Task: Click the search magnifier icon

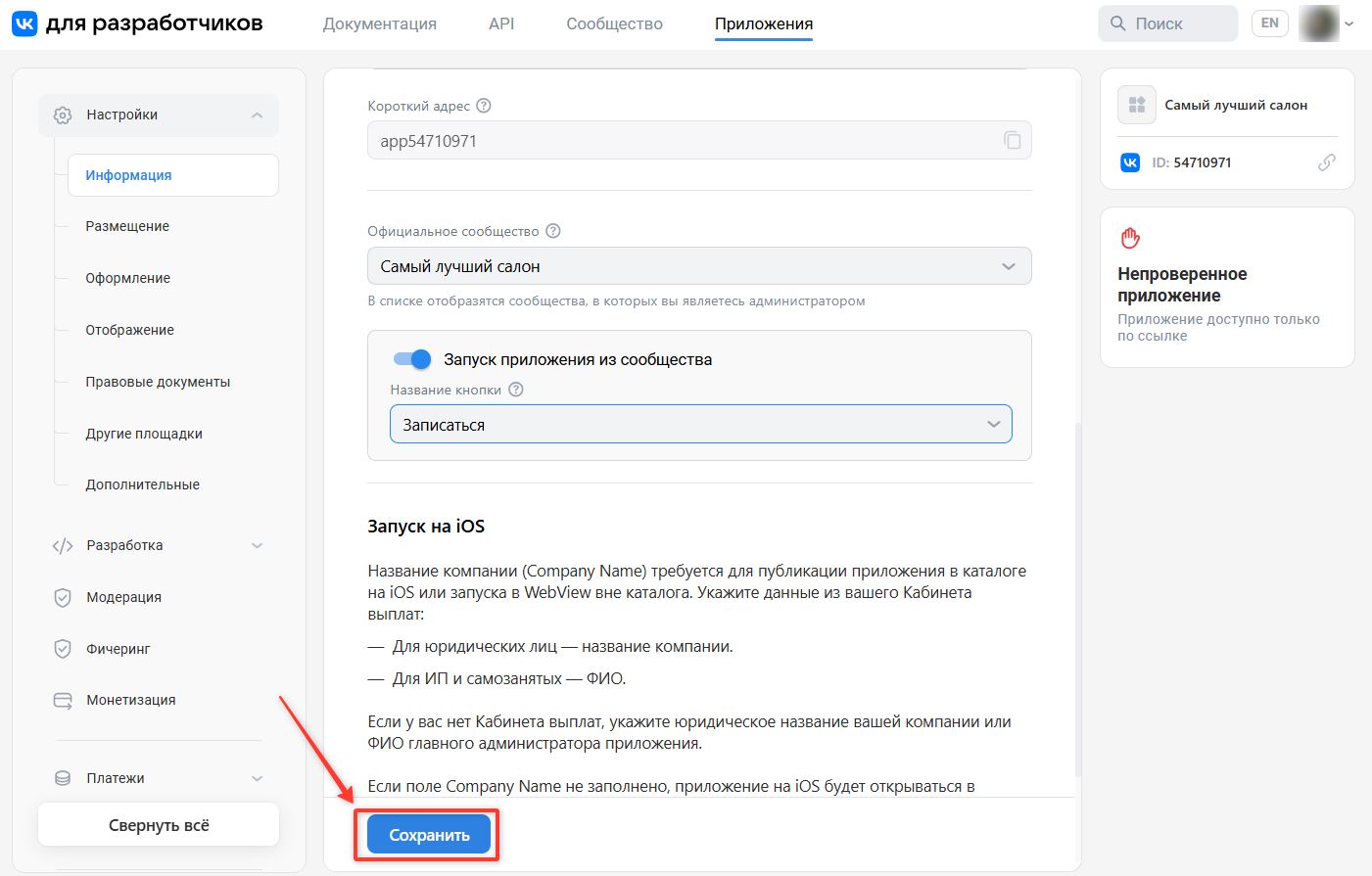Action: (1117, 23)
